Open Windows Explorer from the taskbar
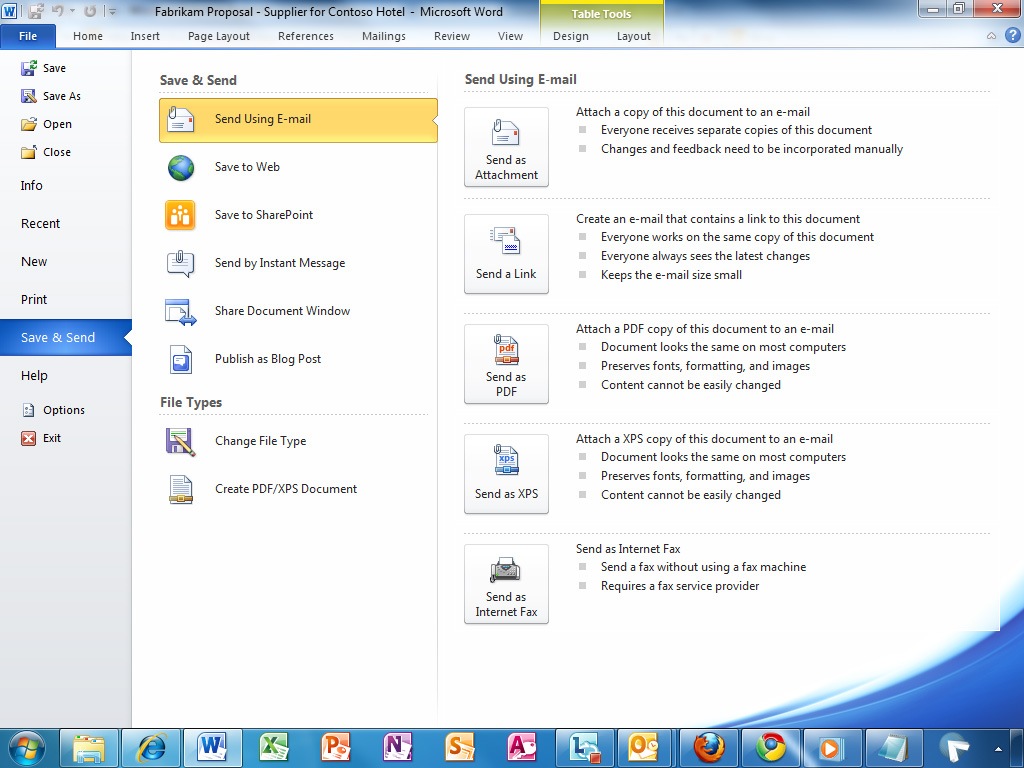 (89, 748)
